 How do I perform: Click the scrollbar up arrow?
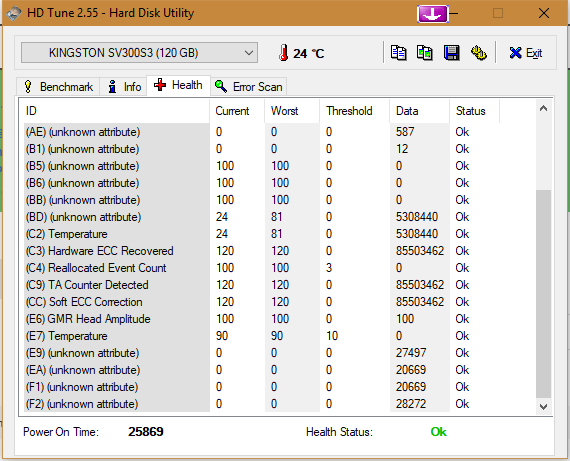(543, 108)
